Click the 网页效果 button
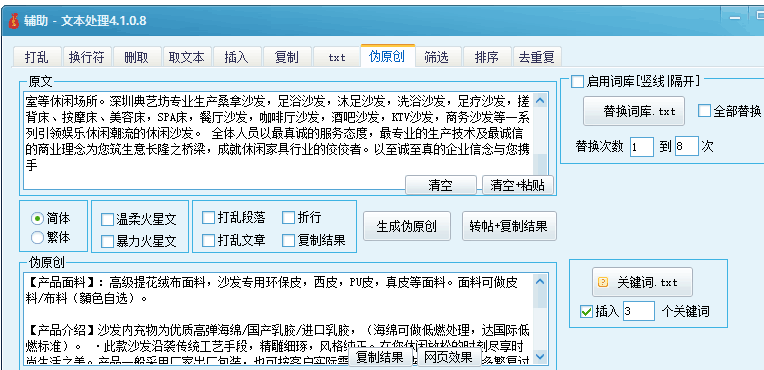The image size is (764, 370). click(x=448, y=357)
